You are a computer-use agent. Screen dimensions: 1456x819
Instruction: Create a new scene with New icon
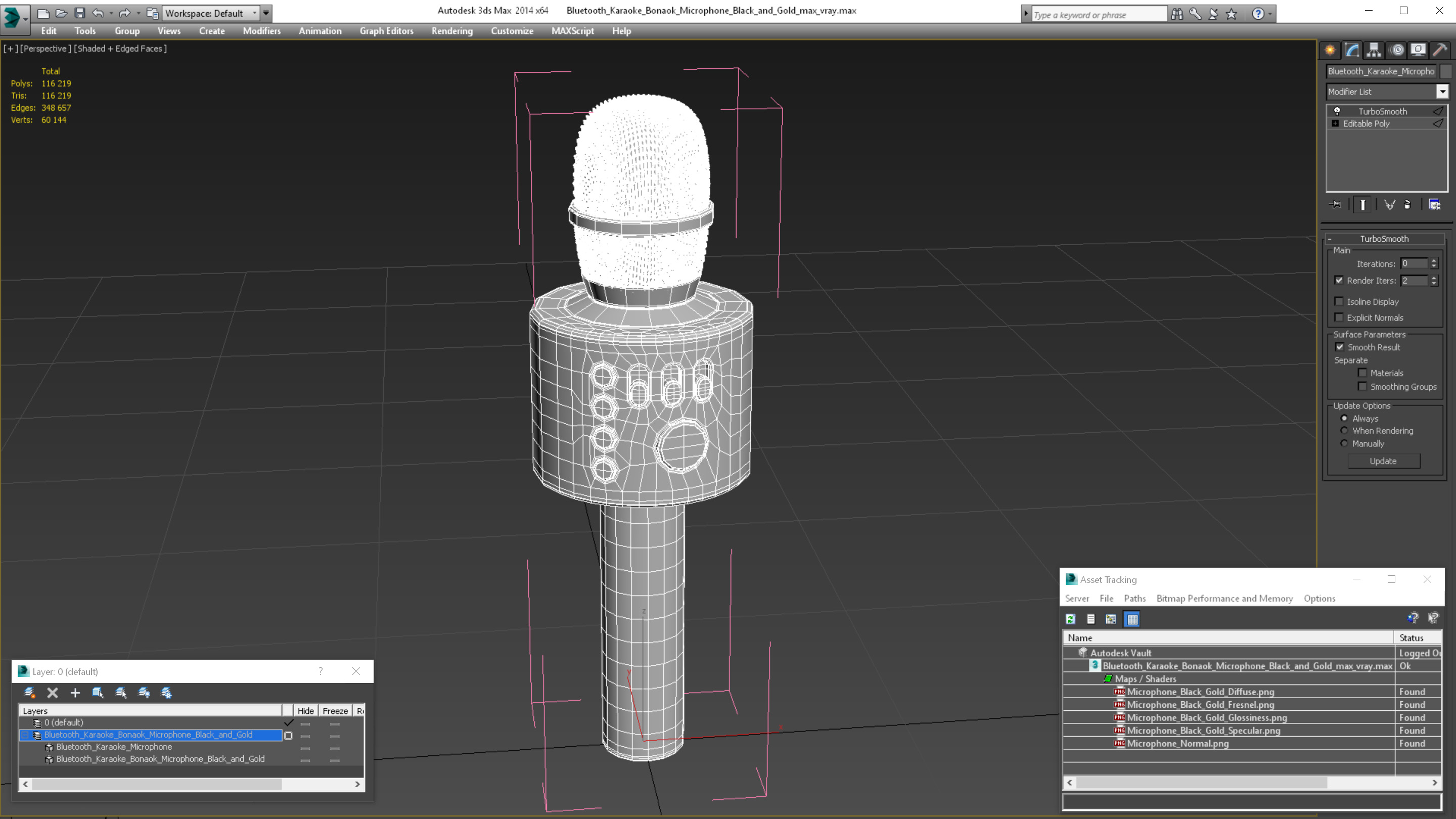click(x=43, y=13)
